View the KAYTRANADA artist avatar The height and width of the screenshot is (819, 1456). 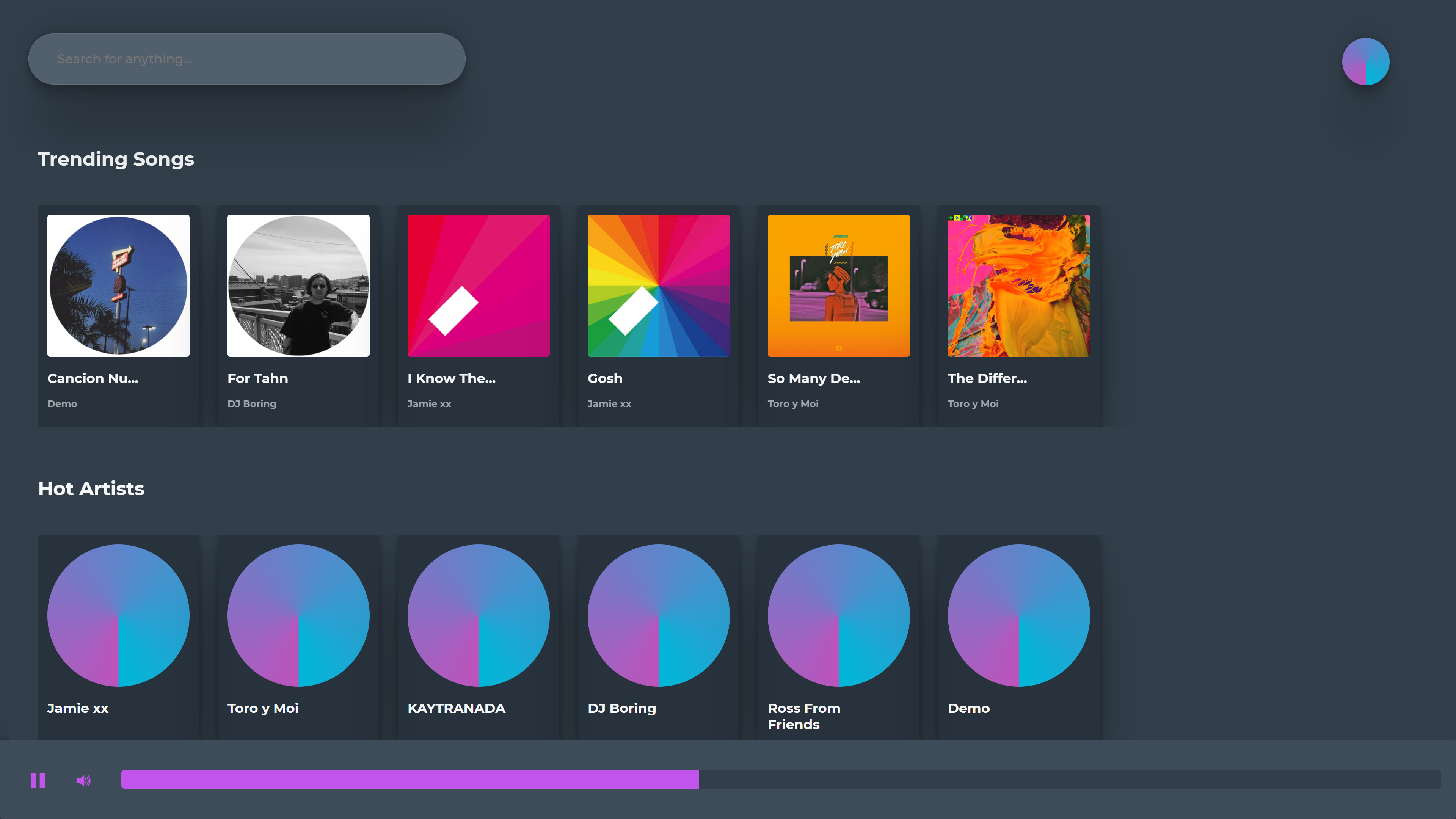pos(478,615)
